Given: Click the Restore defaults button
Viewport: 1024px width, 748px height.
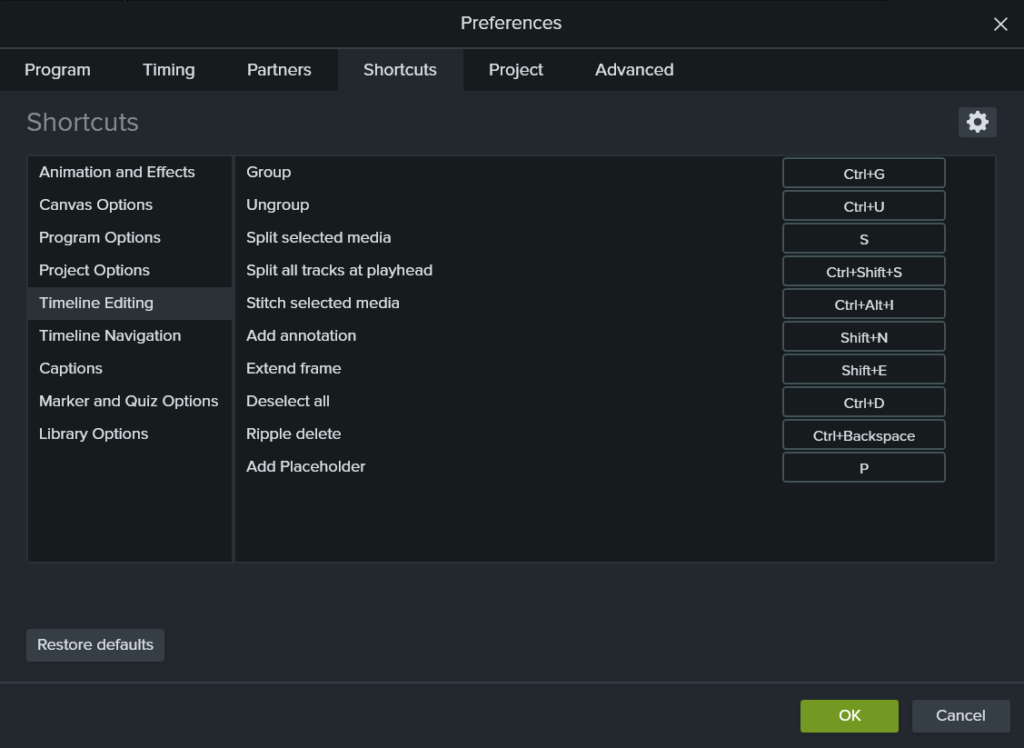Looking at the screenshot, I should (95, 645).
